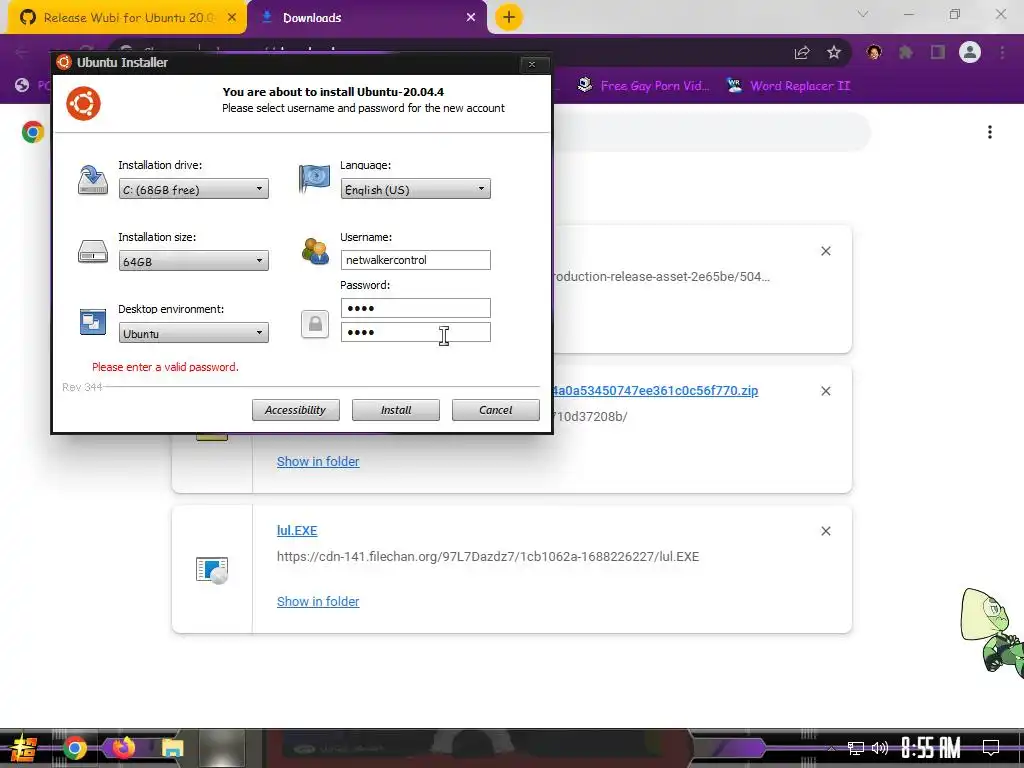Open the Start menu button
The image size is (1024, 768).
(x=22, y=748)
